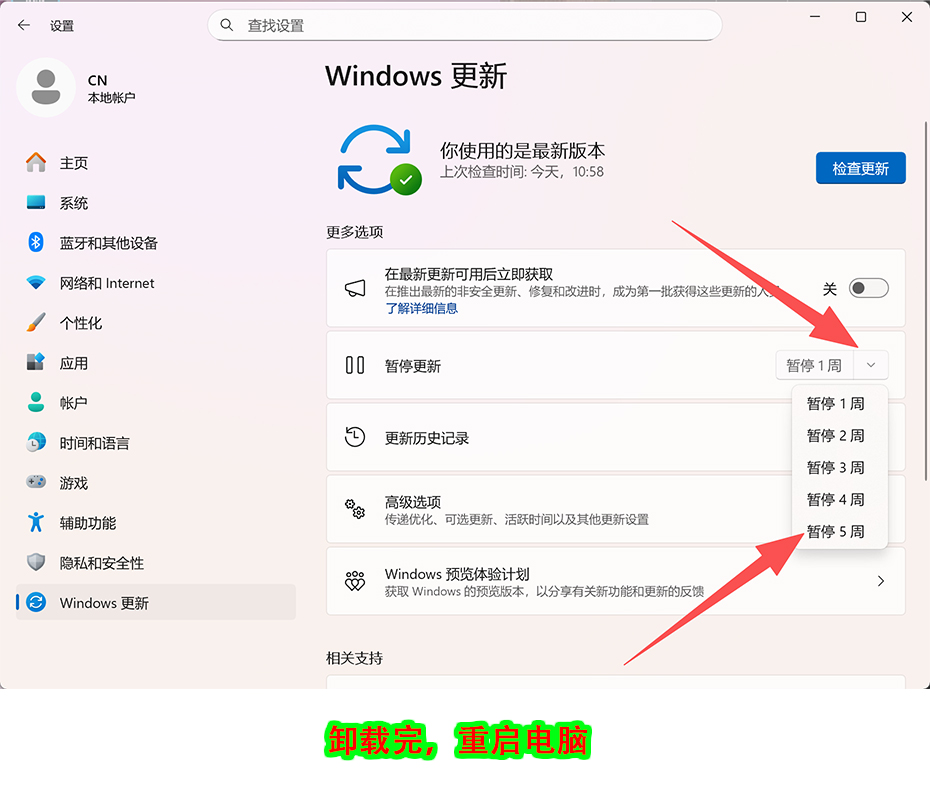Screen dimensions: 930x806
Task: Click the large update sync status icon
Action: click(379, 160)
